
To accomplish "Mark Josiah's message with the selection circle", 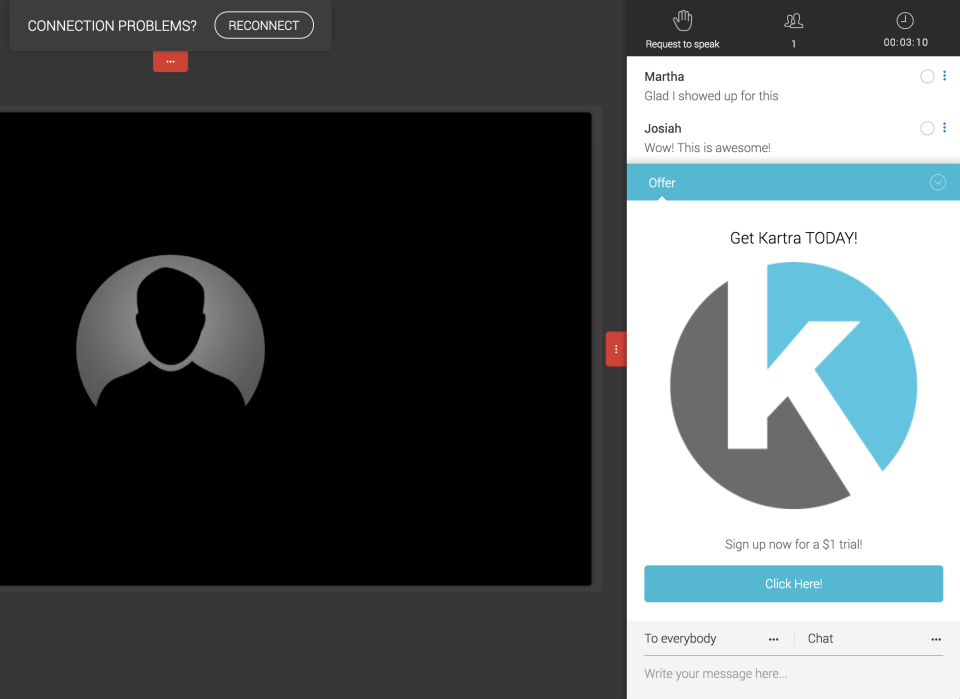I will (927, 128).
